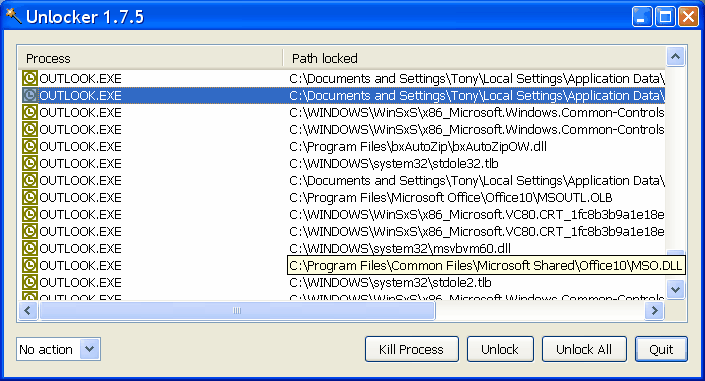Image resolution: width=705 pixels, height=381 pixels.
Task: Click the Unlock button
Action: [500, 349]
